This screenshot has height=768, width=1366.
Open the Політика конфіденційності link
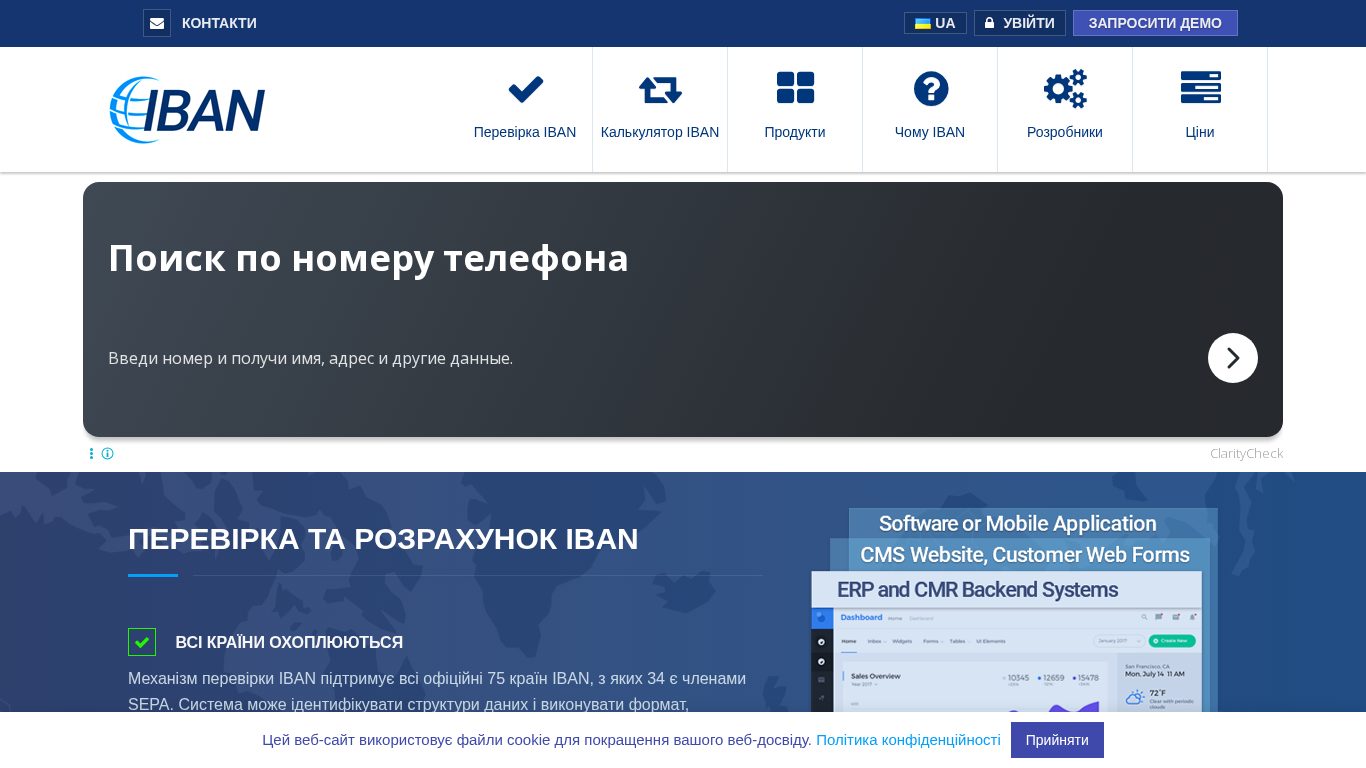click(908, 740)
